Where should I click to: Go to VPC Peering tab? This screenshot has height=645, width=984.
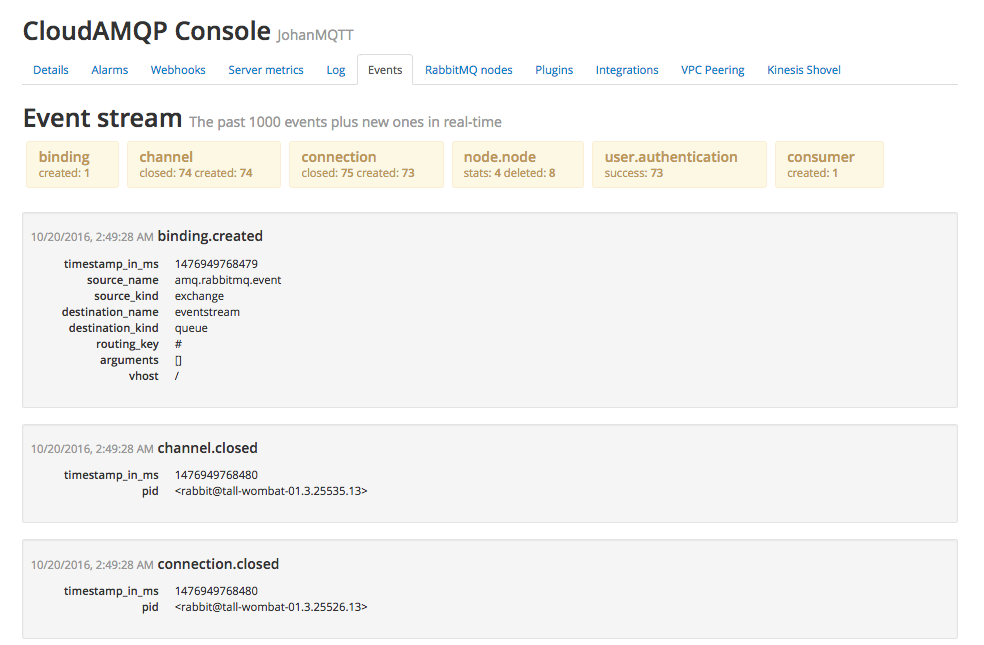tap(713, 70)
